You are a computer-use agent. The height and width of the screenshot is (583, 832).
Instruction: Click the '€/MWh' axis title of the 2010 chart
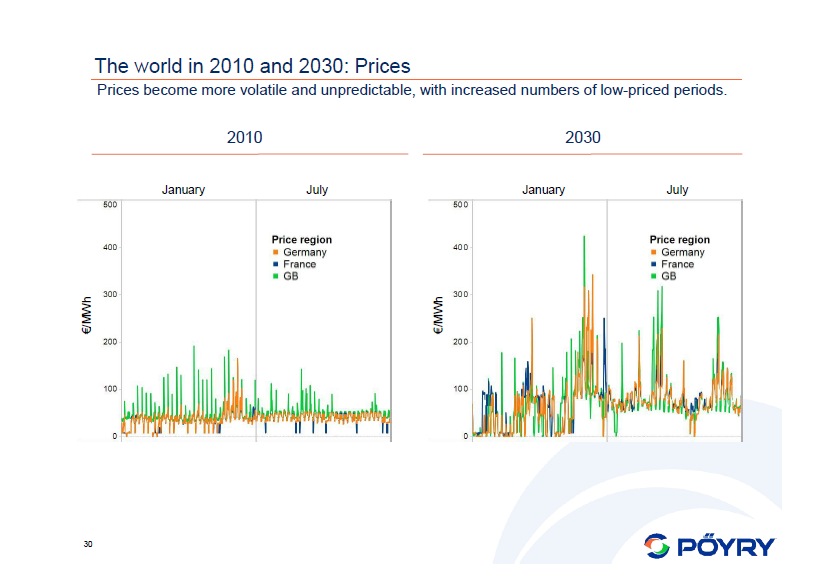[86, 315]
